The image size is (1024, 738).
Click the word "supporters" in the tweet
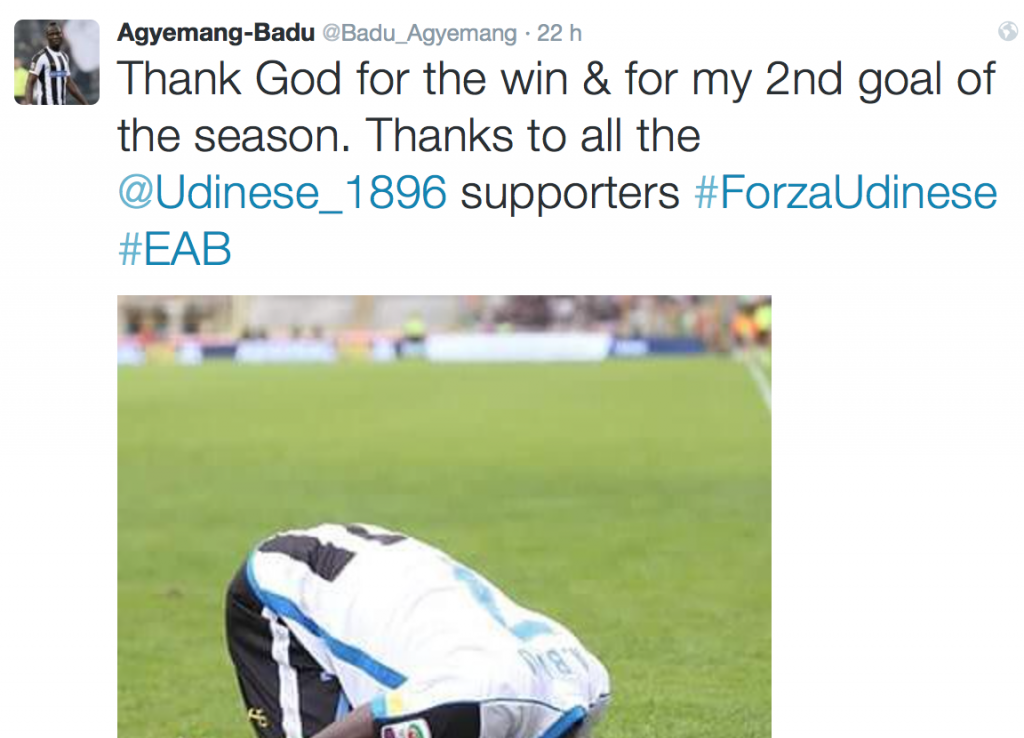click(x=570, y=193)
